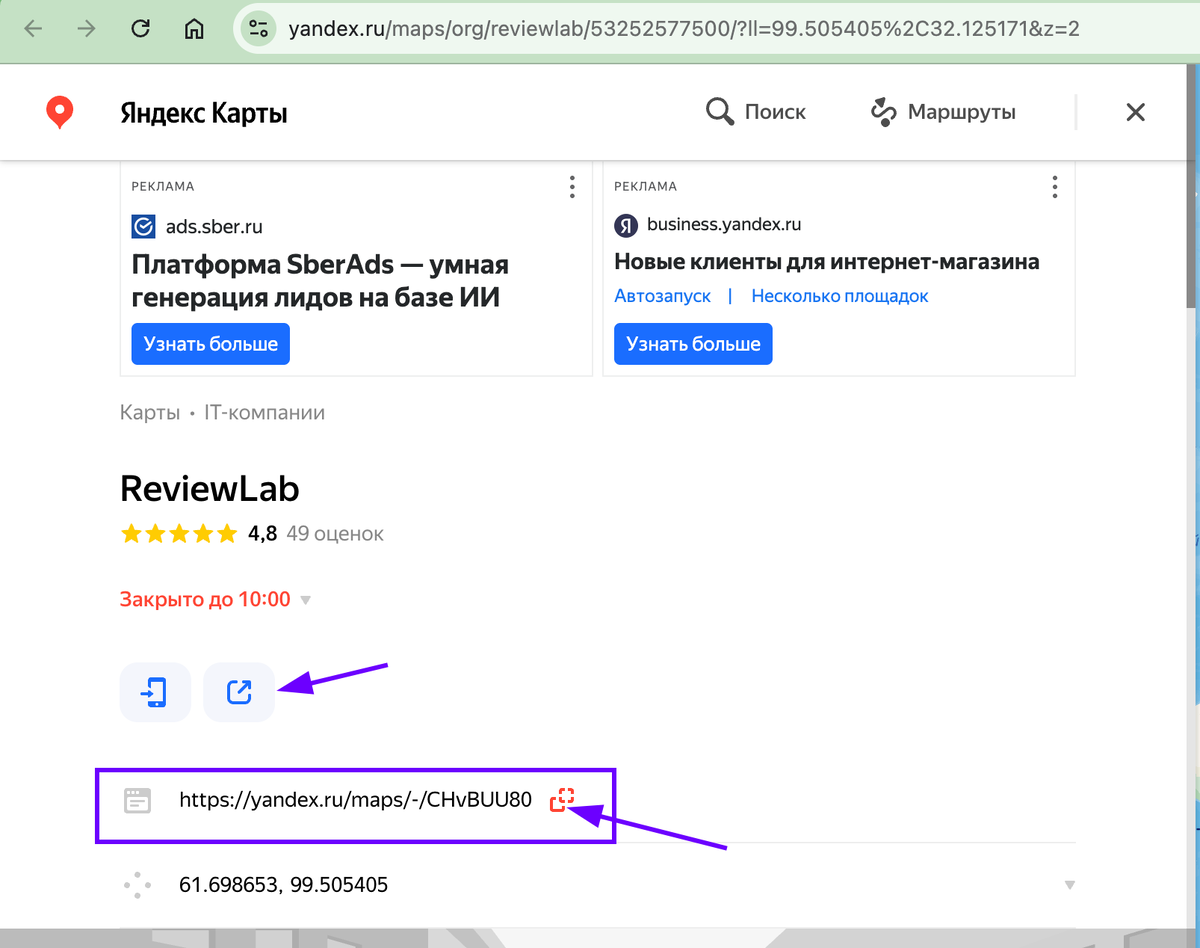Click the browser forward arrow

87,28
